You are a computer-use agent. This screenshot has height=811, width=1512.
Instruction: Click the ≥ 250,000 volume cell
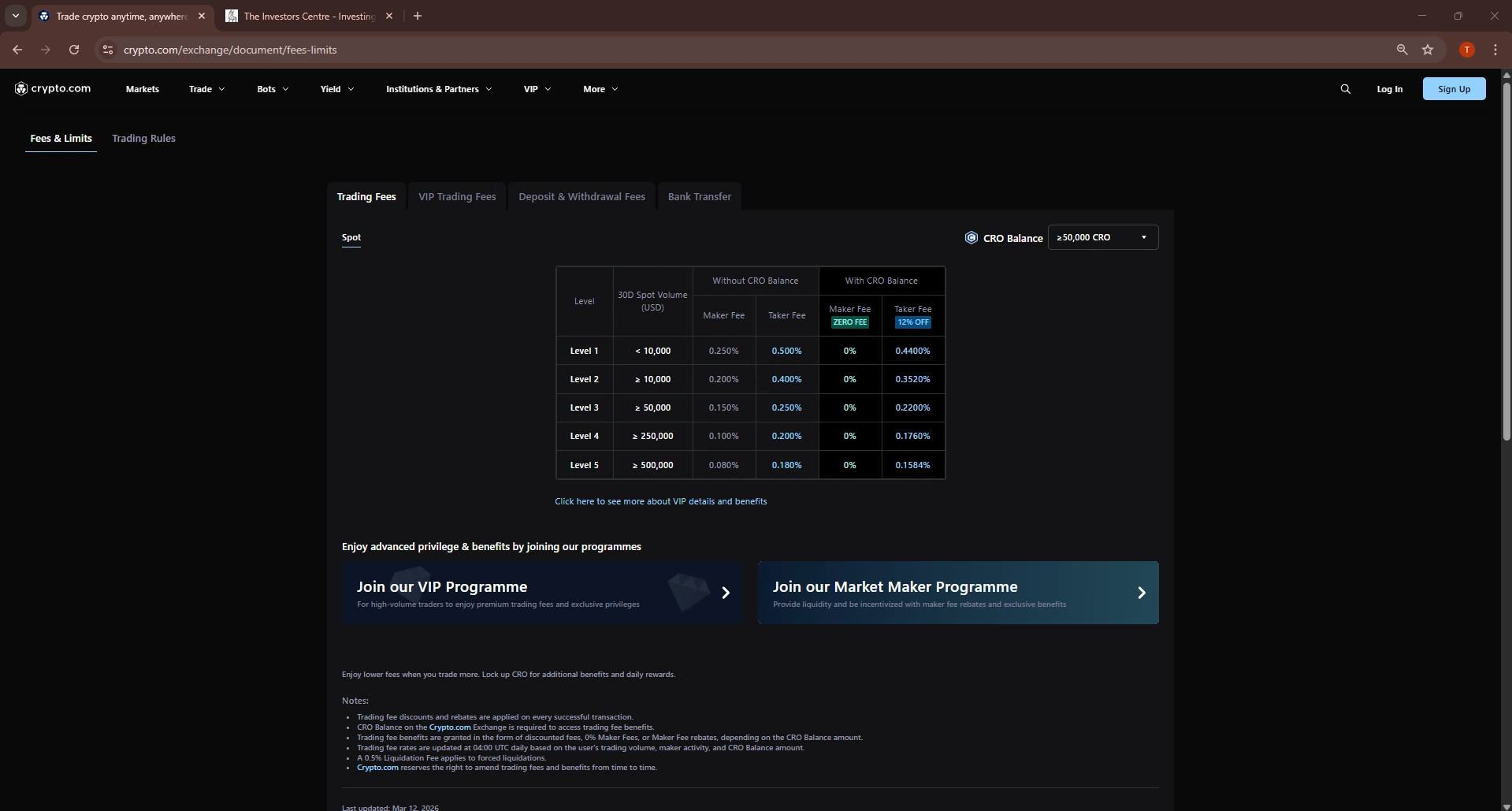pyautogui.click(x=652, y=436)
